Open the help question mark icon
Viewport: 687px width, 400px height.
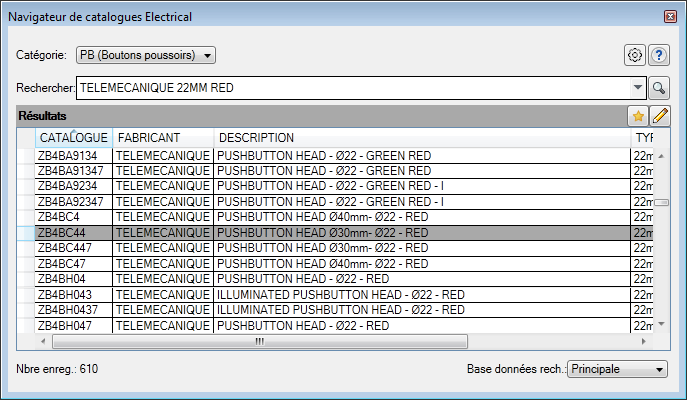pos(659,55)
